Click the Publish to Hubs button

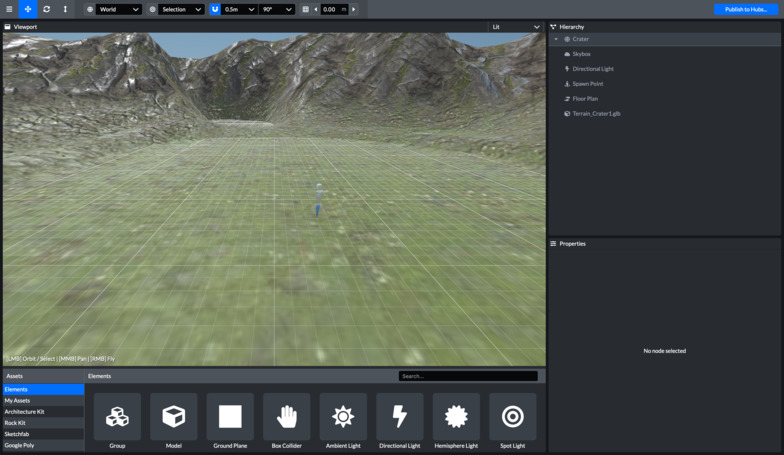746,9
